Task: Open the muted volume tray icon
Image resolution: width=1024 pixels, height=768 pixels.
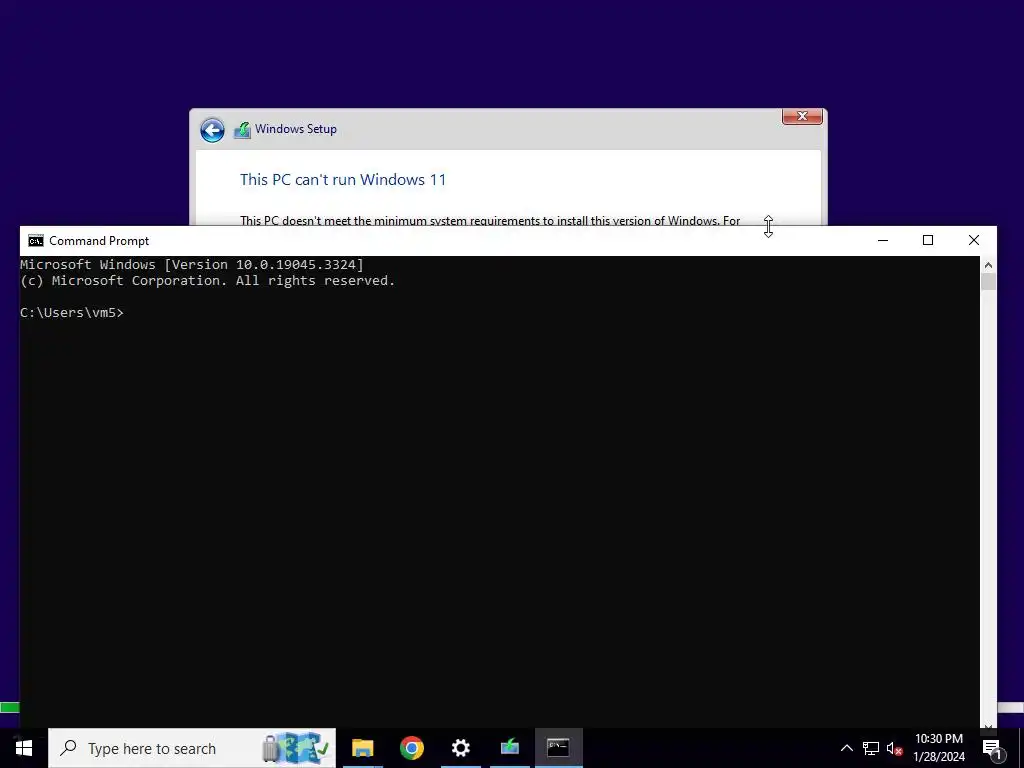Action: [x=894, y=748]
